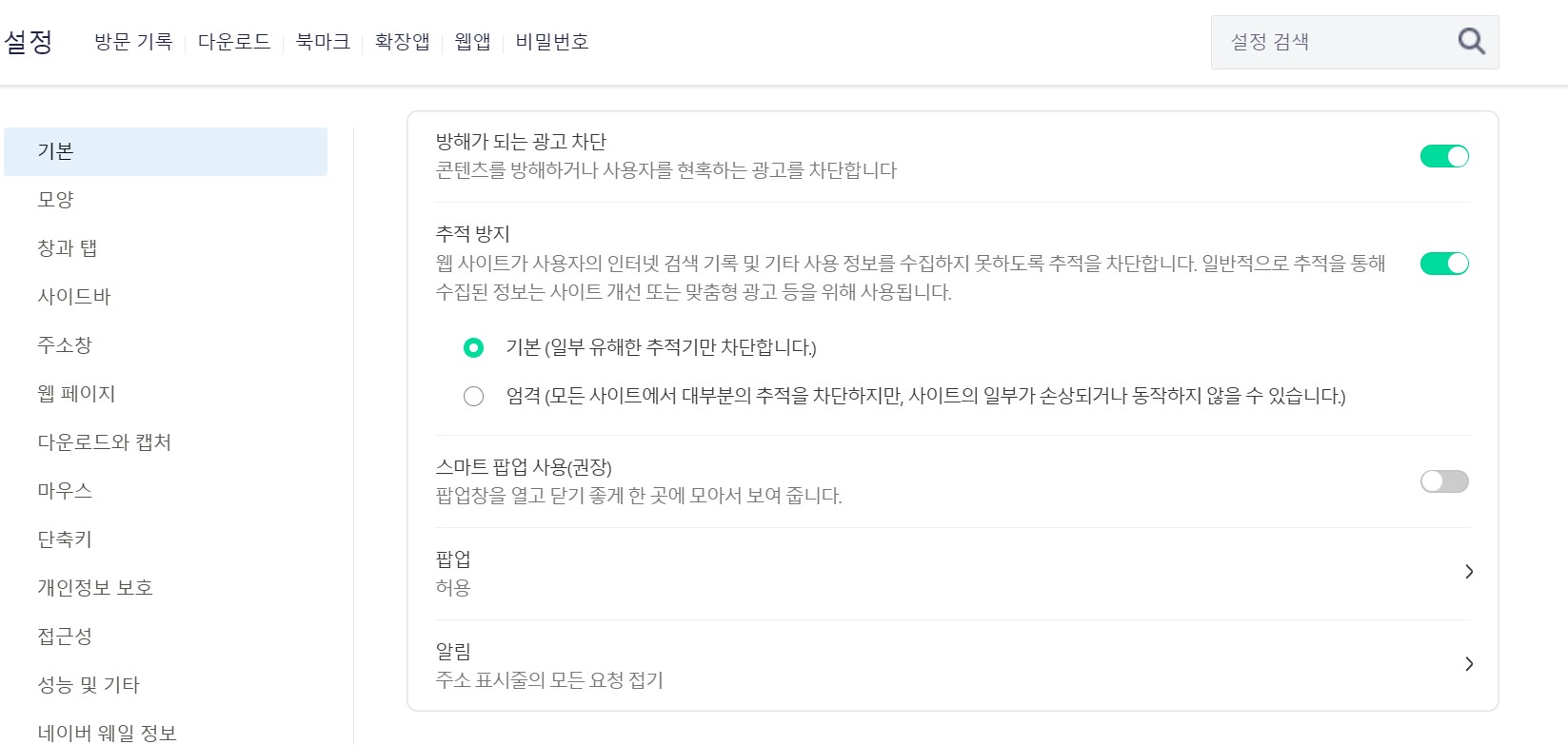Click into the 설정 검색 field
1568x745 pixels.
(1333, 42)
